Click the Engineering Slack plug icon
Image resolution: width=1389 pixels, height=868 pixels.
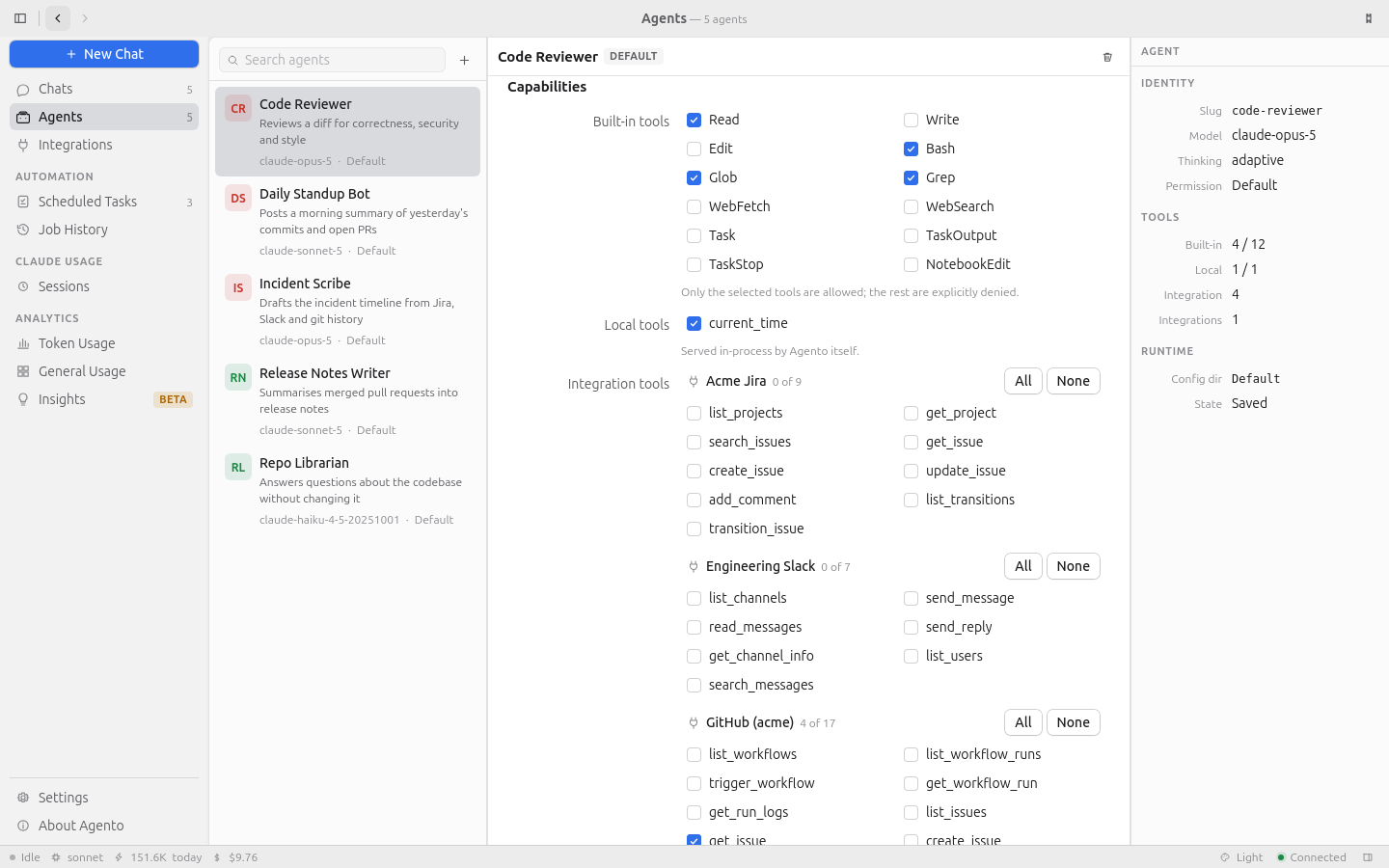click(694, 566)
